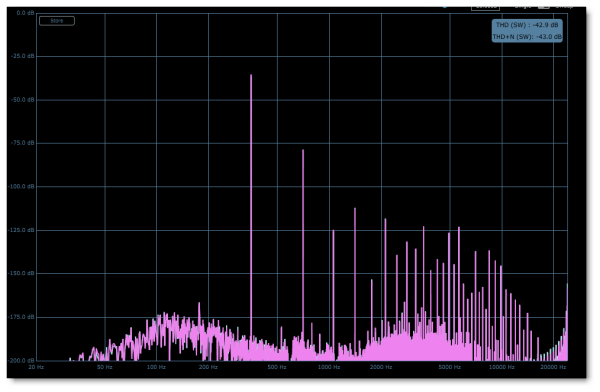Click the -100.0 dB axis label
Viewport: 600px width, 392px height.
pyautogui.click(x=21, y=187)
